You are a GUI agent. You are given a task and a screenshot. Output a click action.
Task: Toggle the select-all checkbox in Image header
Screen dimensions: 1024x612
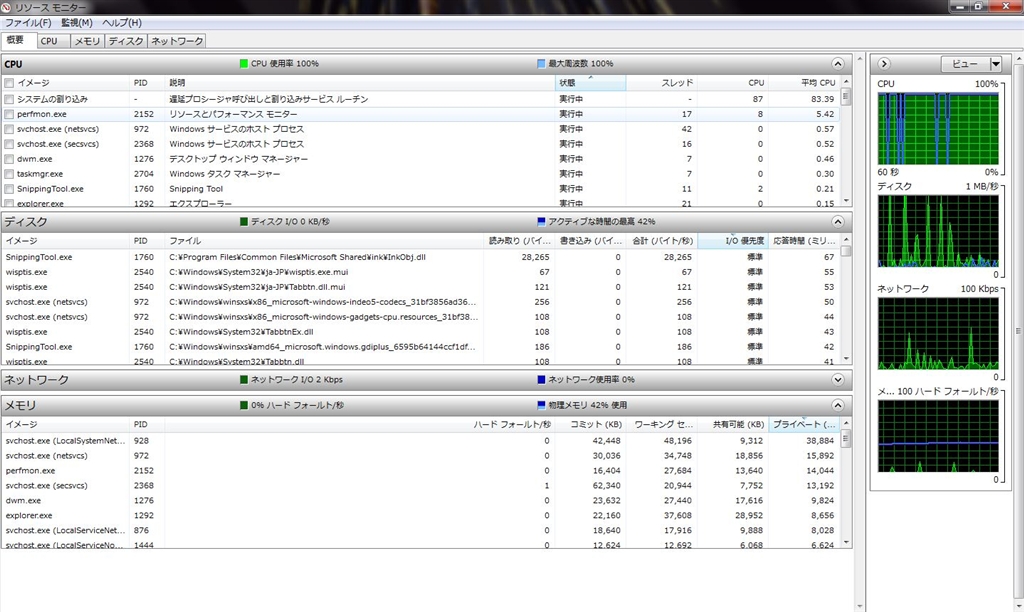(x=9, y=83)
